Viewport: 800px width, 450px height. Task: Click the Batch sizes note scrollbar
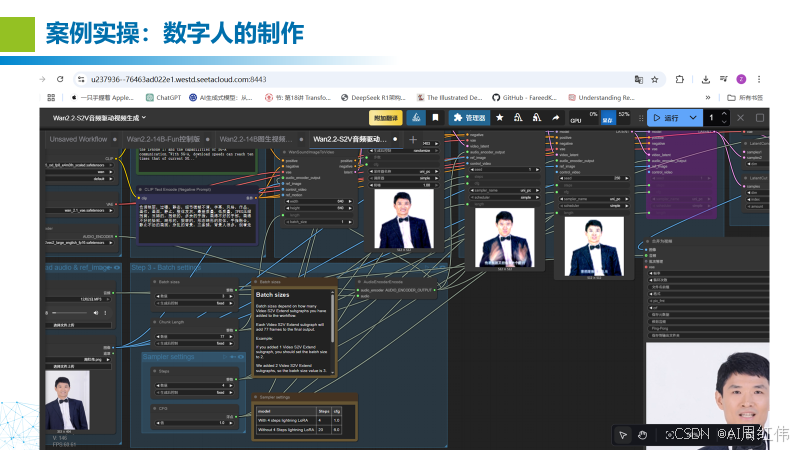click(333, 317)
